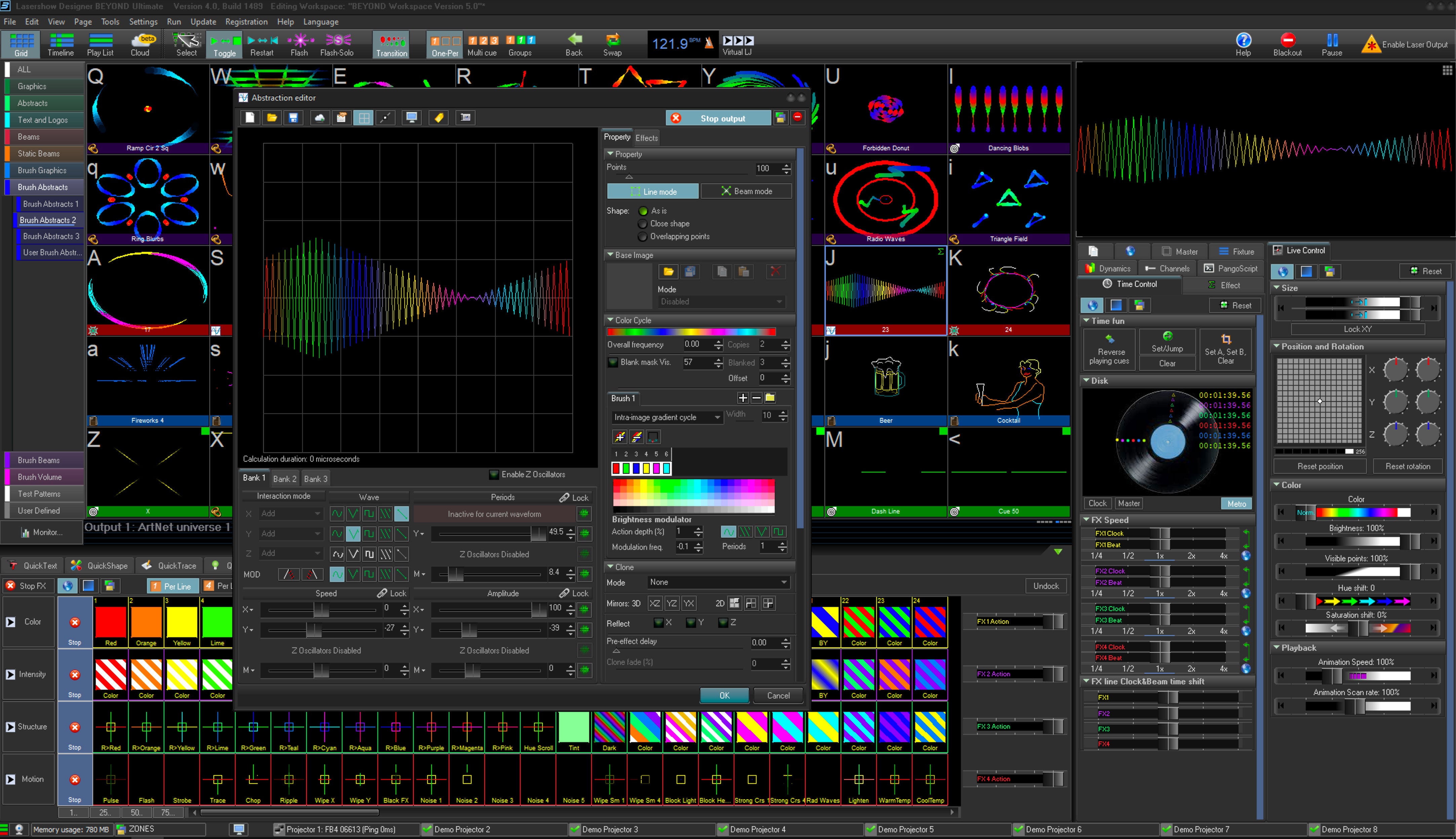
Task: Click the Cancel button in the editor
Action: 778,695
